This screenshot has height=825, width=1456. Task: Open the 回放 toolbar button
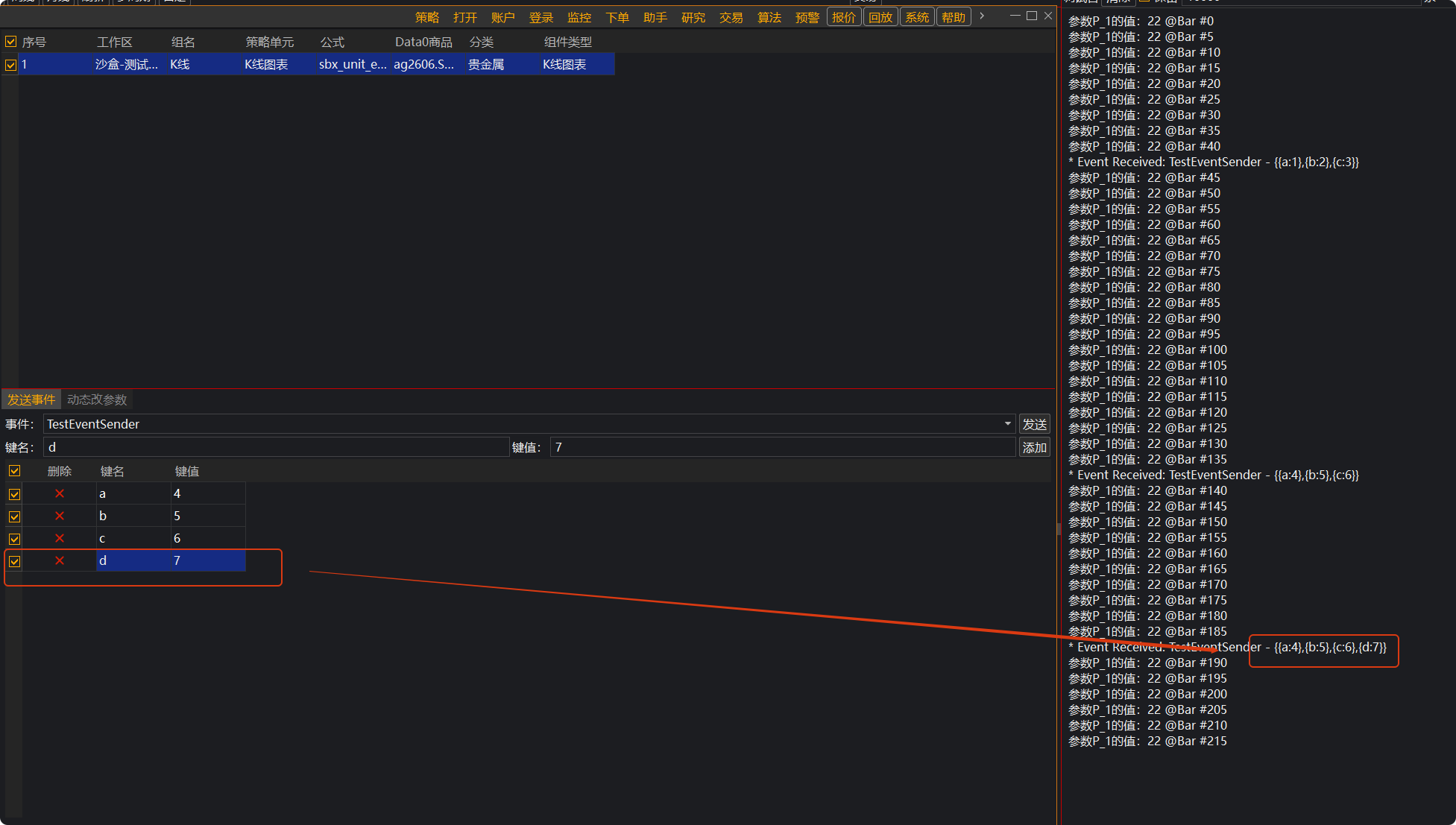[x=880, y=17]
